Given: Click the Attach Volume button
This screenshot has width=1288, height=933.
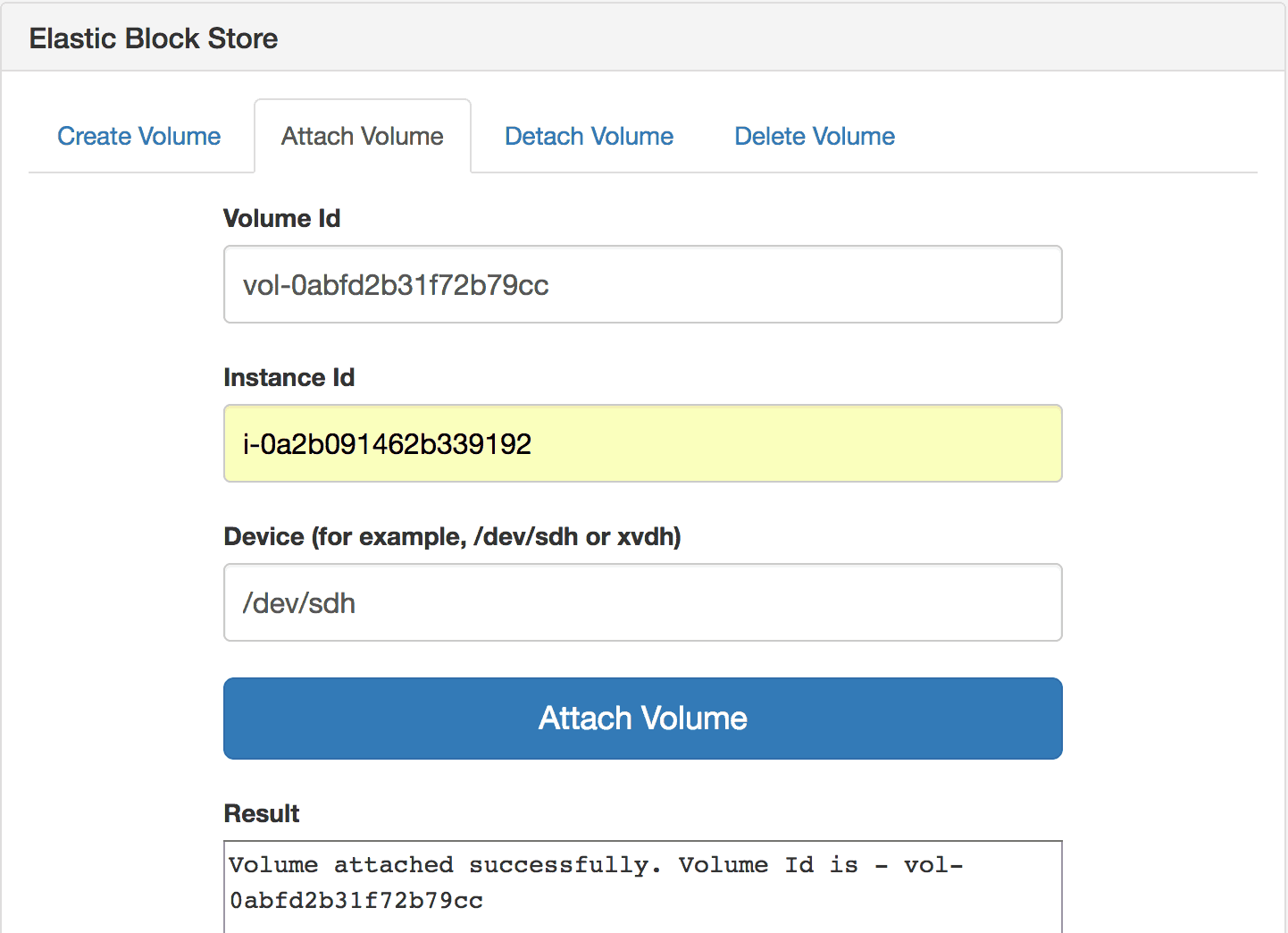Looking at the screenshot, I should click(x=642, y=719).
